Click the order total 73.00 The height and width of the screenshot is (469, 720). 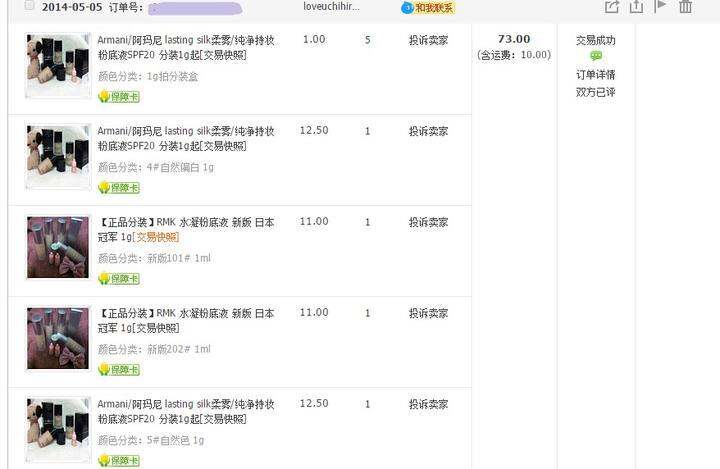click(x=514, y=39)
